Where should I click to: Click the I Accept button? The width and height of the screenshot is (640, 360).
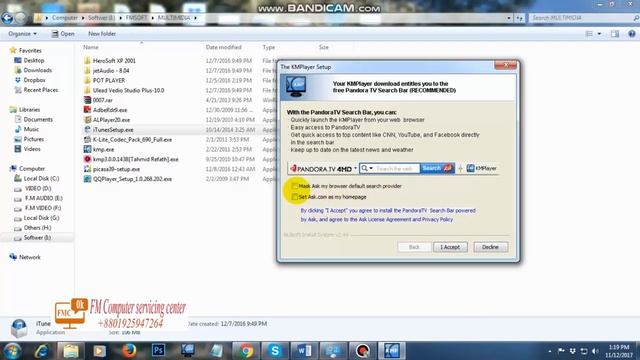coord(450,247)
